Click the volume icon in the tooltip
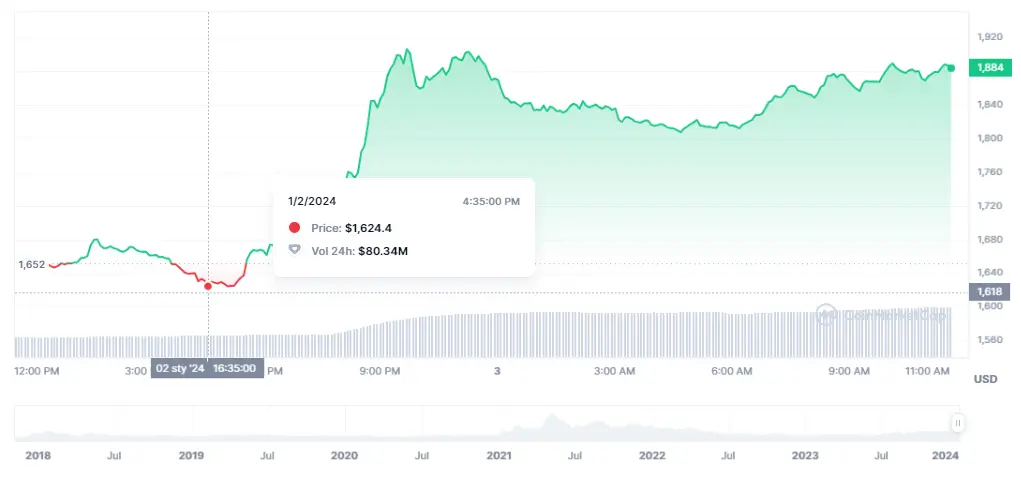Screen dimensions: 1021x482 tap(294, 250)
